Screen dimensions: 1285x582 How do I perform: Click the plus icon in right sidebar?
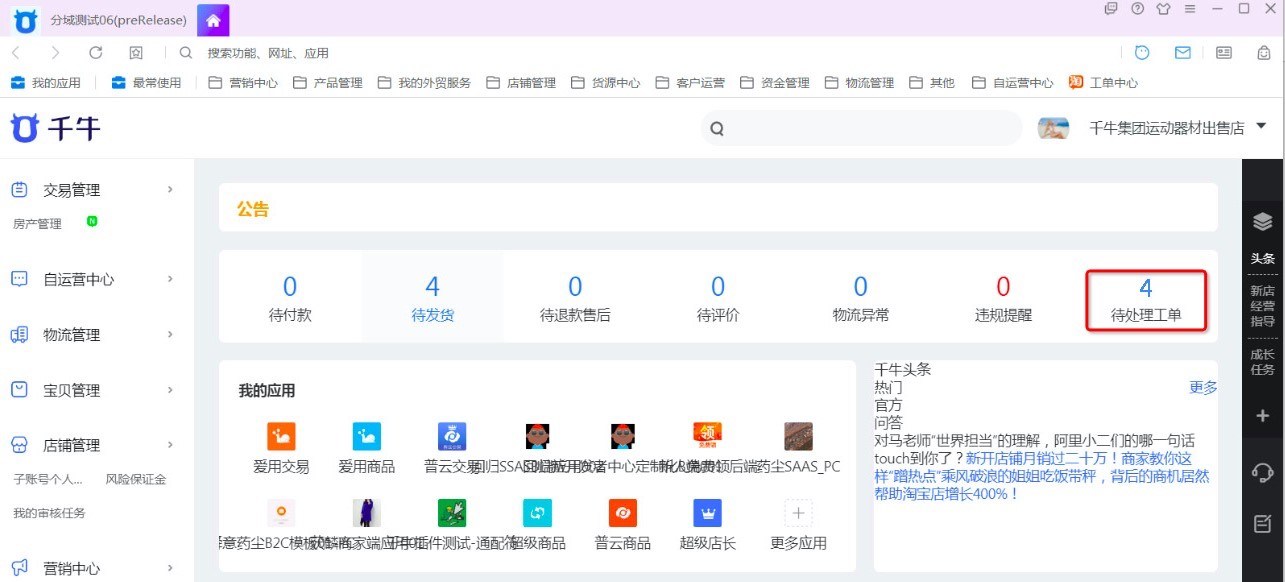(x=1263, y=416)
